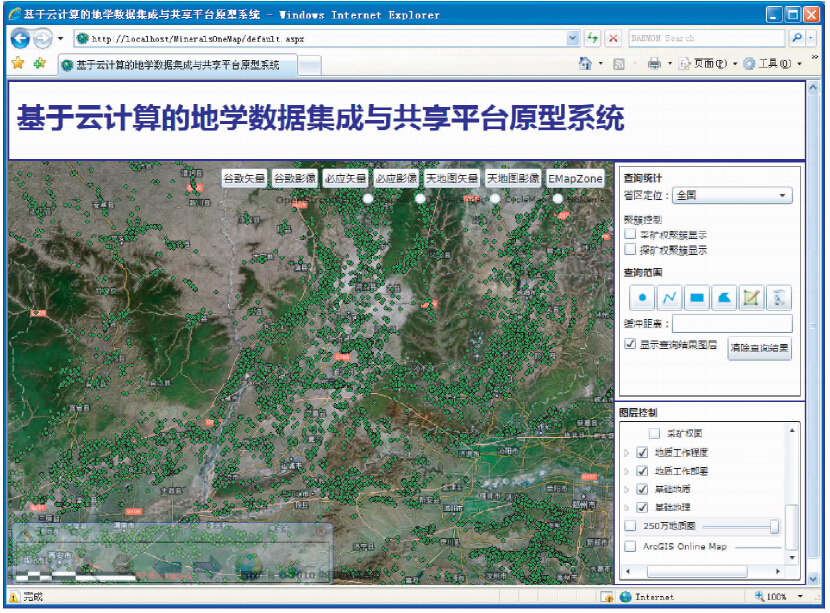Click the edit-vertices query range icon
Image resolution: width=830 pixels, height=613 pixels.
click(x=751, y=298)
